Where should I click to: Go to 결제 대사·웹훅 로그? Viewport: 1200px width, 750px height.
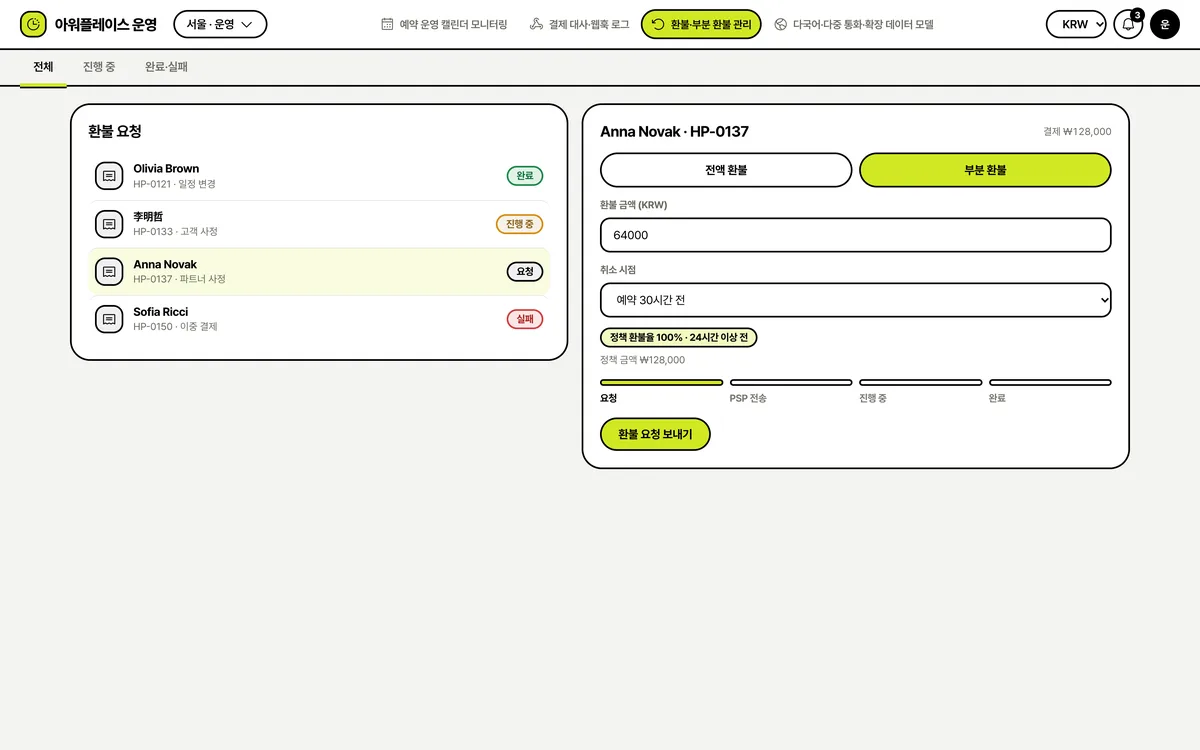[579, 24]
